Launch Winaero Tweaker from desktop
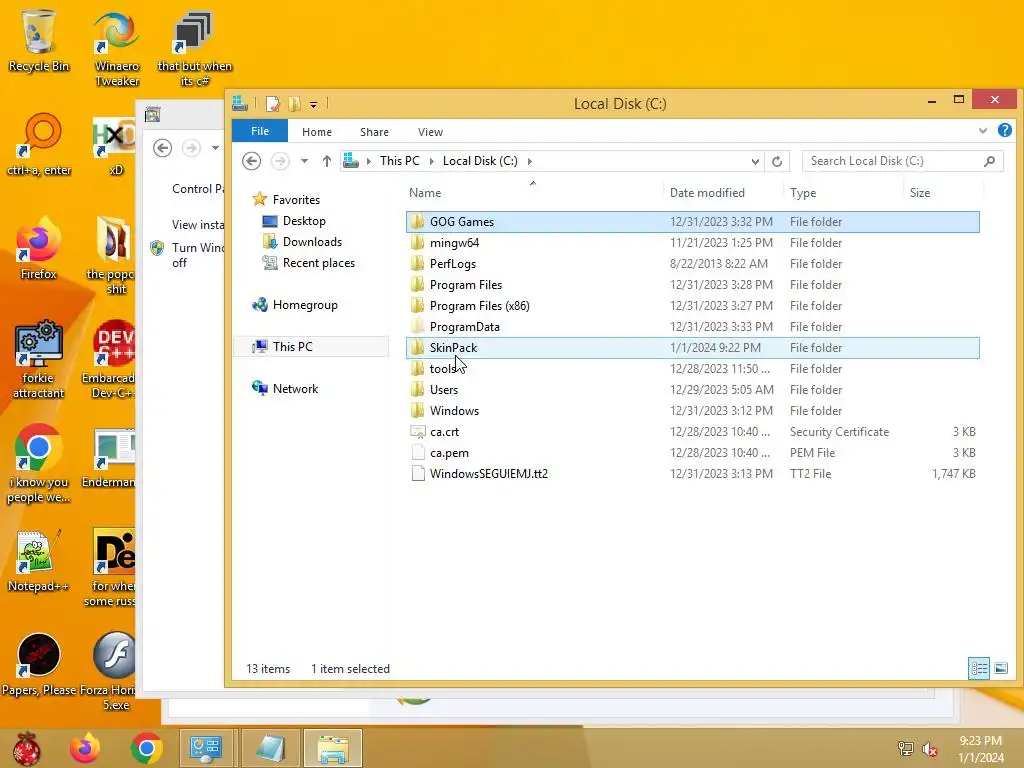Image resolution: width=1024 pixels, height=768 pixels. [117, 49]
